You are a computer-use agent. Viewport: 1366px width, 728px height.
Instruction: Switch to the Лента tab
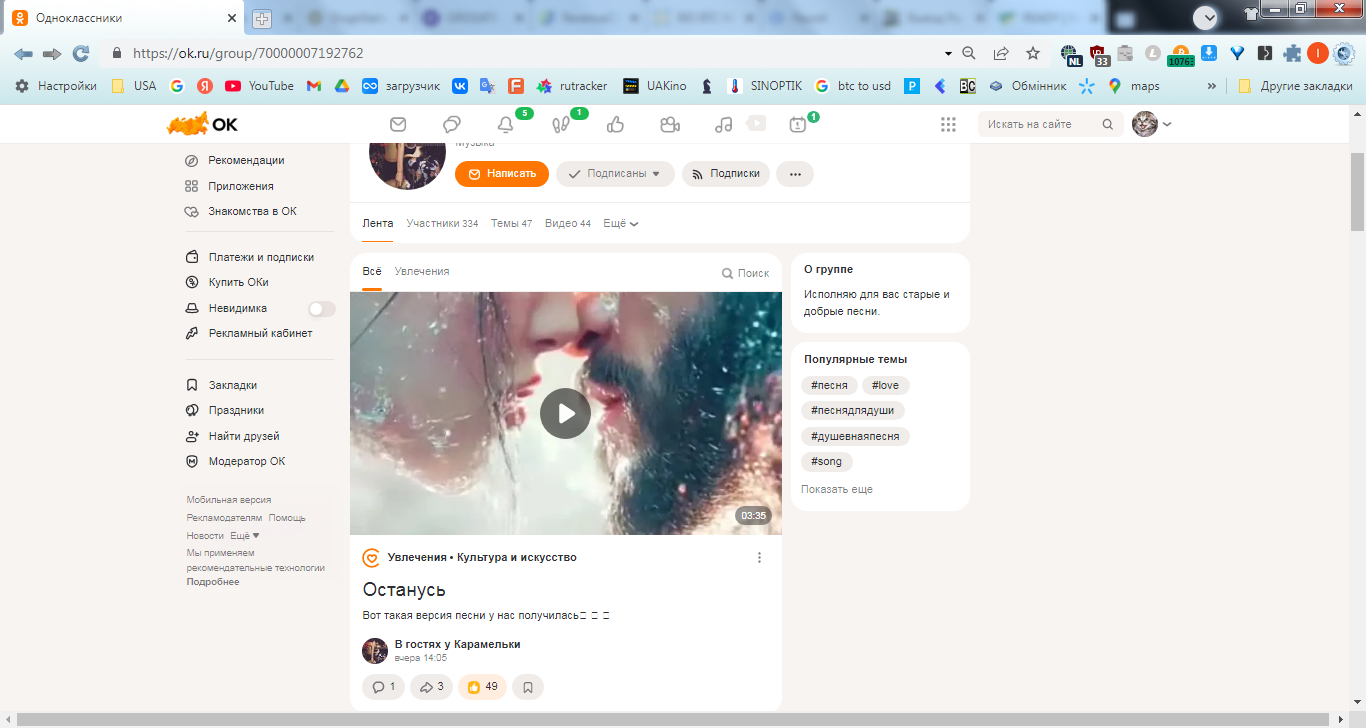[x=378, y=223]
